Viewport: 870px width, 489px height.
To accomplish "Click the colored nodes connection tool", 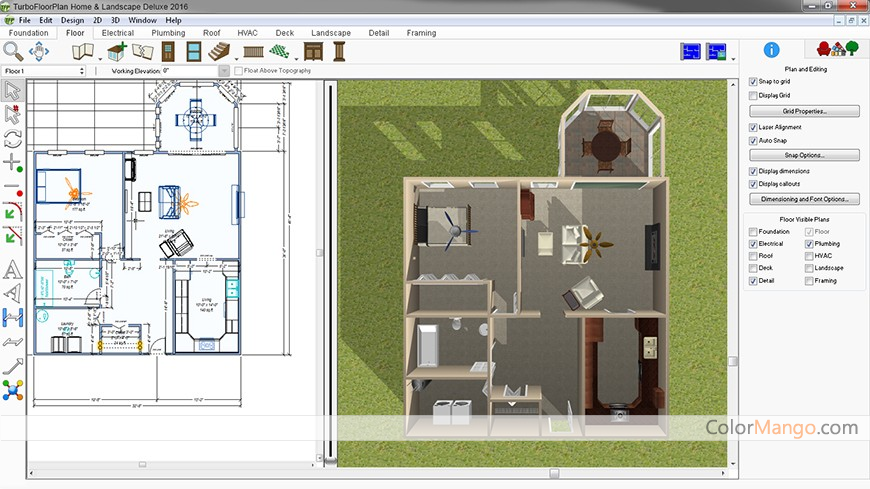I will click(x=12, y=390).
